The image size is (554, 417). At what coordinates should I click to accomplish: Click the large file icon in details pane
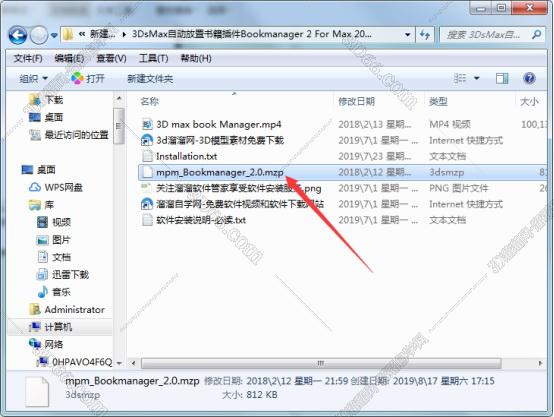pos(37,392)
